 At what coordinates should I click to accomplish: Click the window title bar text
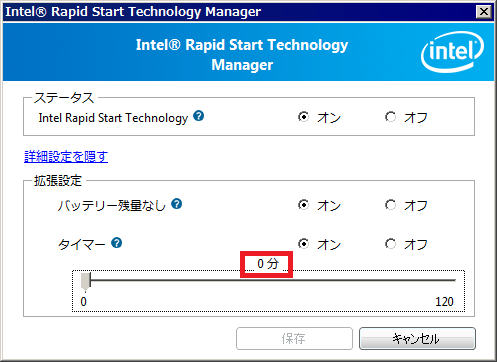133,12
